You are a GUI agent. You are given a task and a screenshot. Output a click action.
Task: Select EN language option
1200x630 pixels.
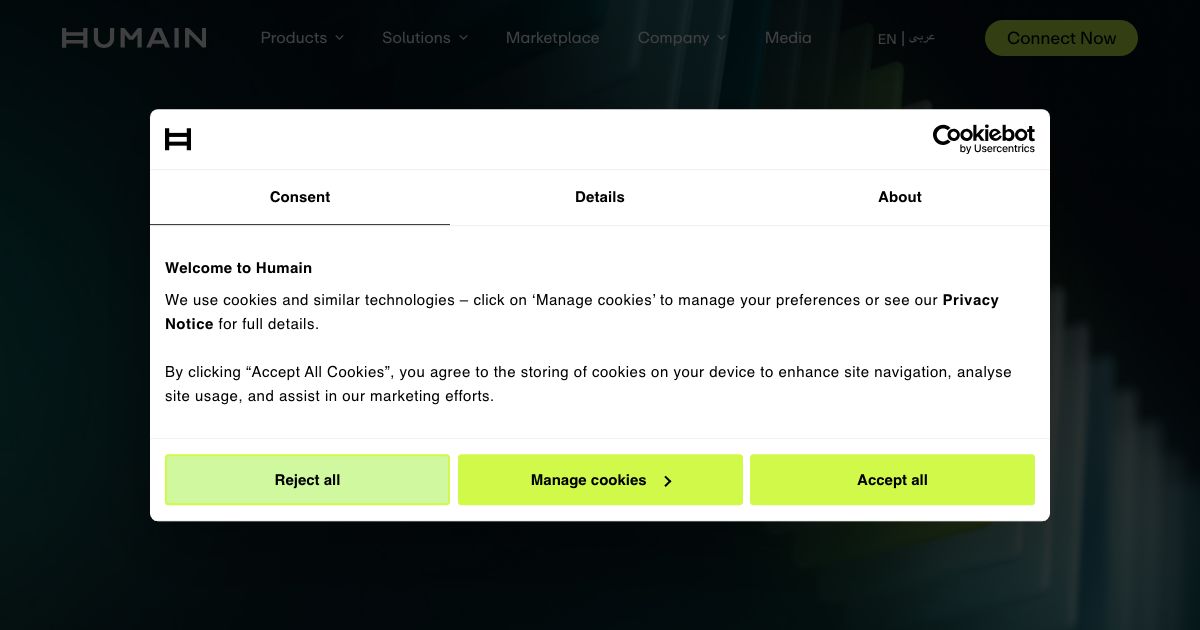[x=887, y=39]
